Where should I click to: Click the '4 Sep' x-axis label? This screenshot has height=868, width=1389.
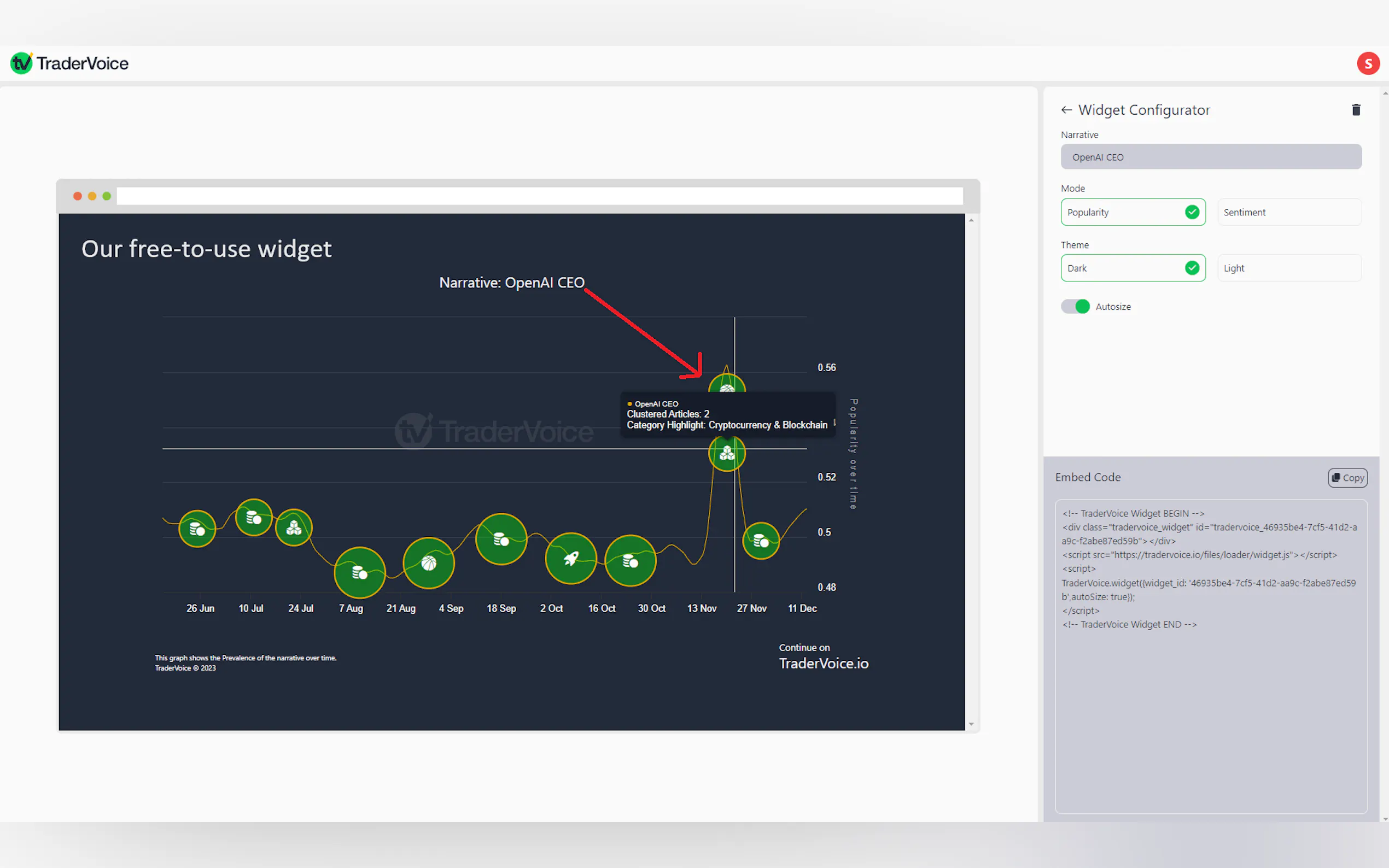click(x=451, y=608)
